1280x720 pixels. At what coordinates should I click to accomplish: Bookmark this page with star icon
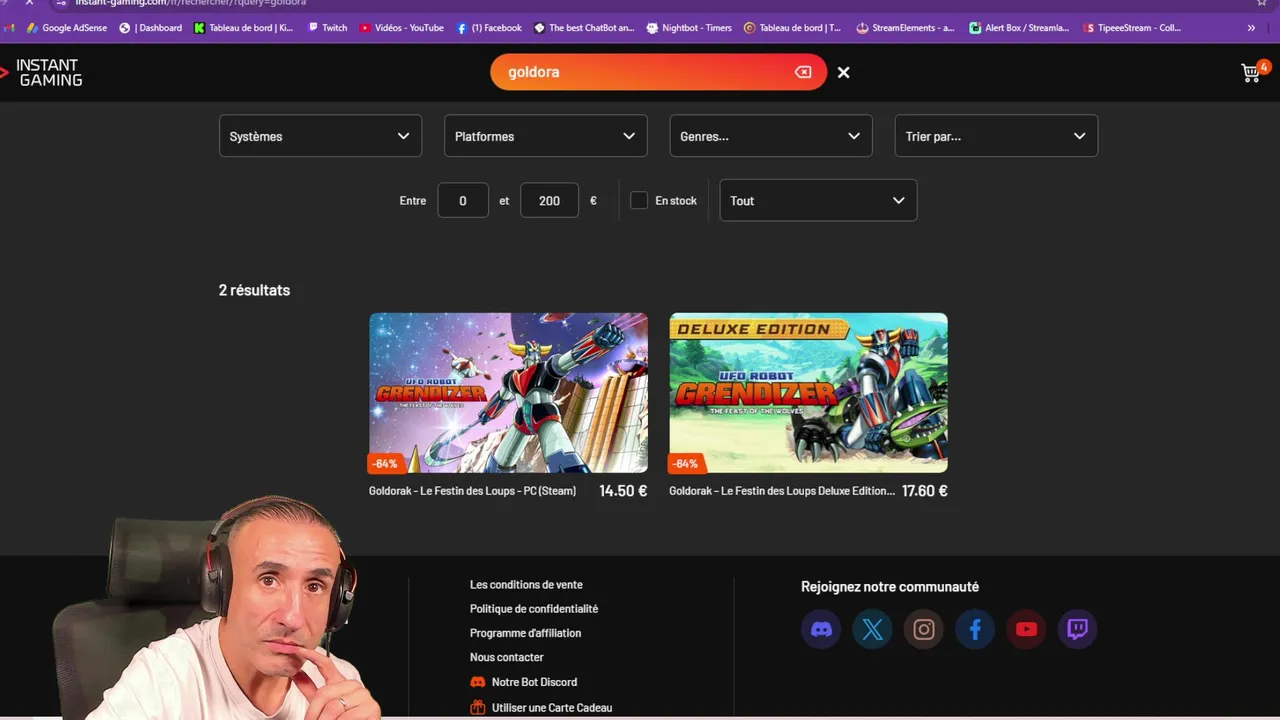coord(1262,3)
